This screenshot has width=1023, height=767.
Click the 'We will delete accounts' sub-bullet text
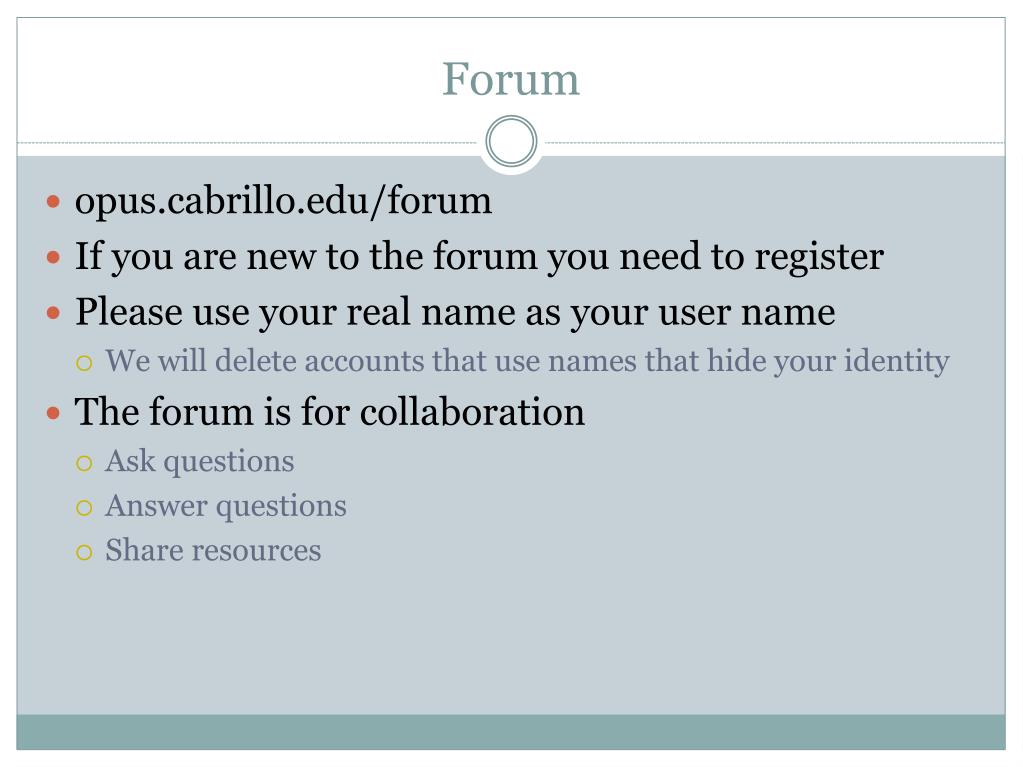click(527, 362)
